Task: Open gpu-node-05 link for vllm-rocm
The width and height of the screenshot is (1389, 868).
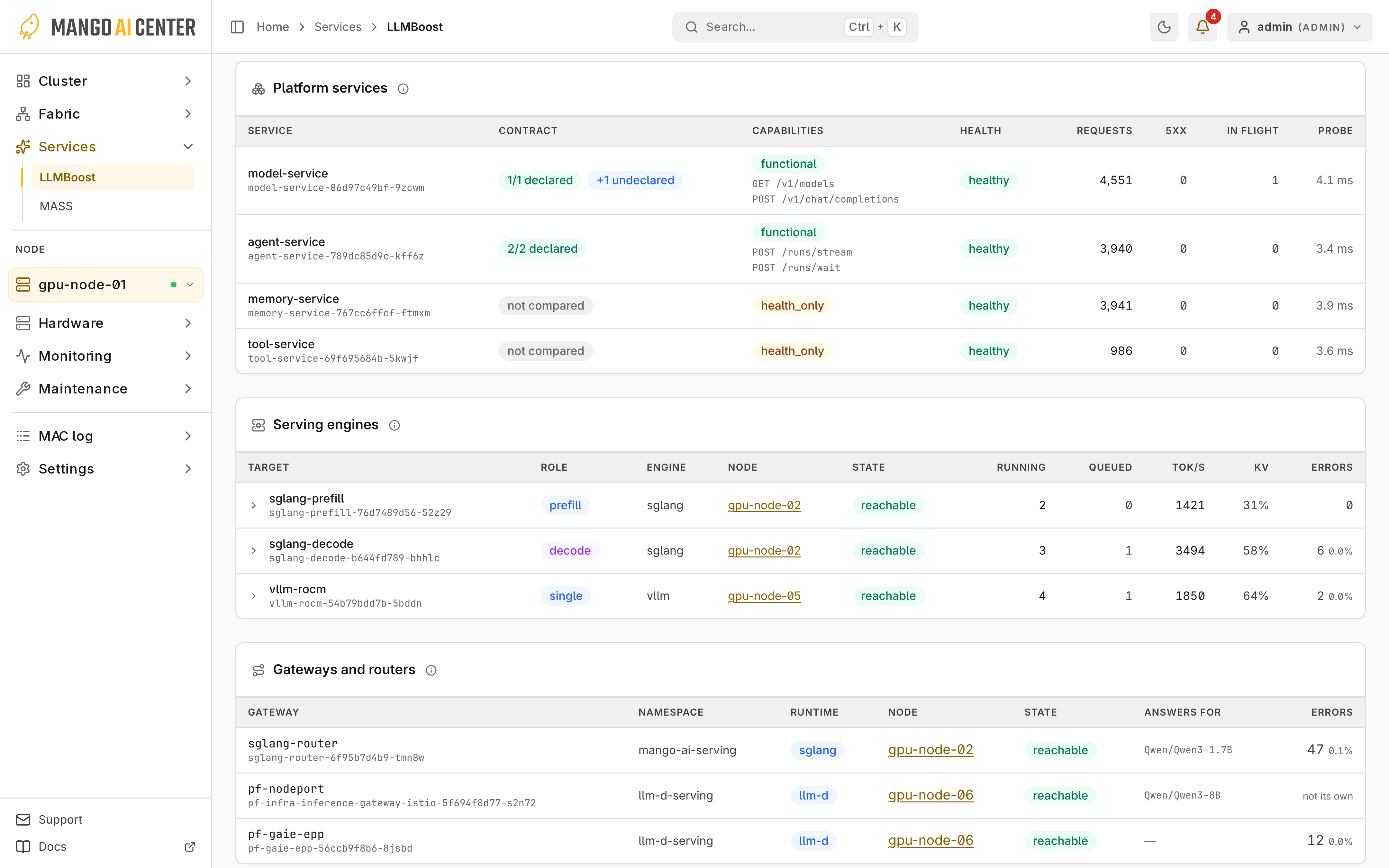Action: pos(764,596)
